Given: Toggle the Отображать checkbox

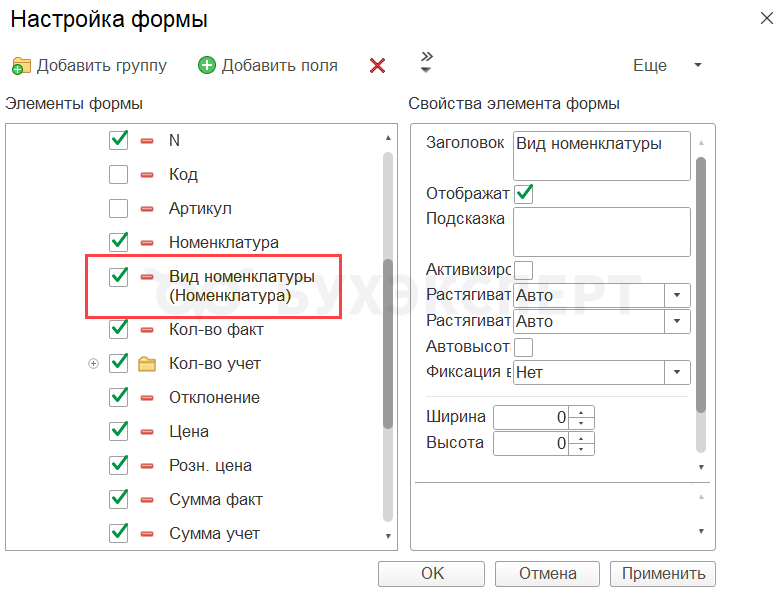Looking at the screenshot, I should (x=523, y=193).
